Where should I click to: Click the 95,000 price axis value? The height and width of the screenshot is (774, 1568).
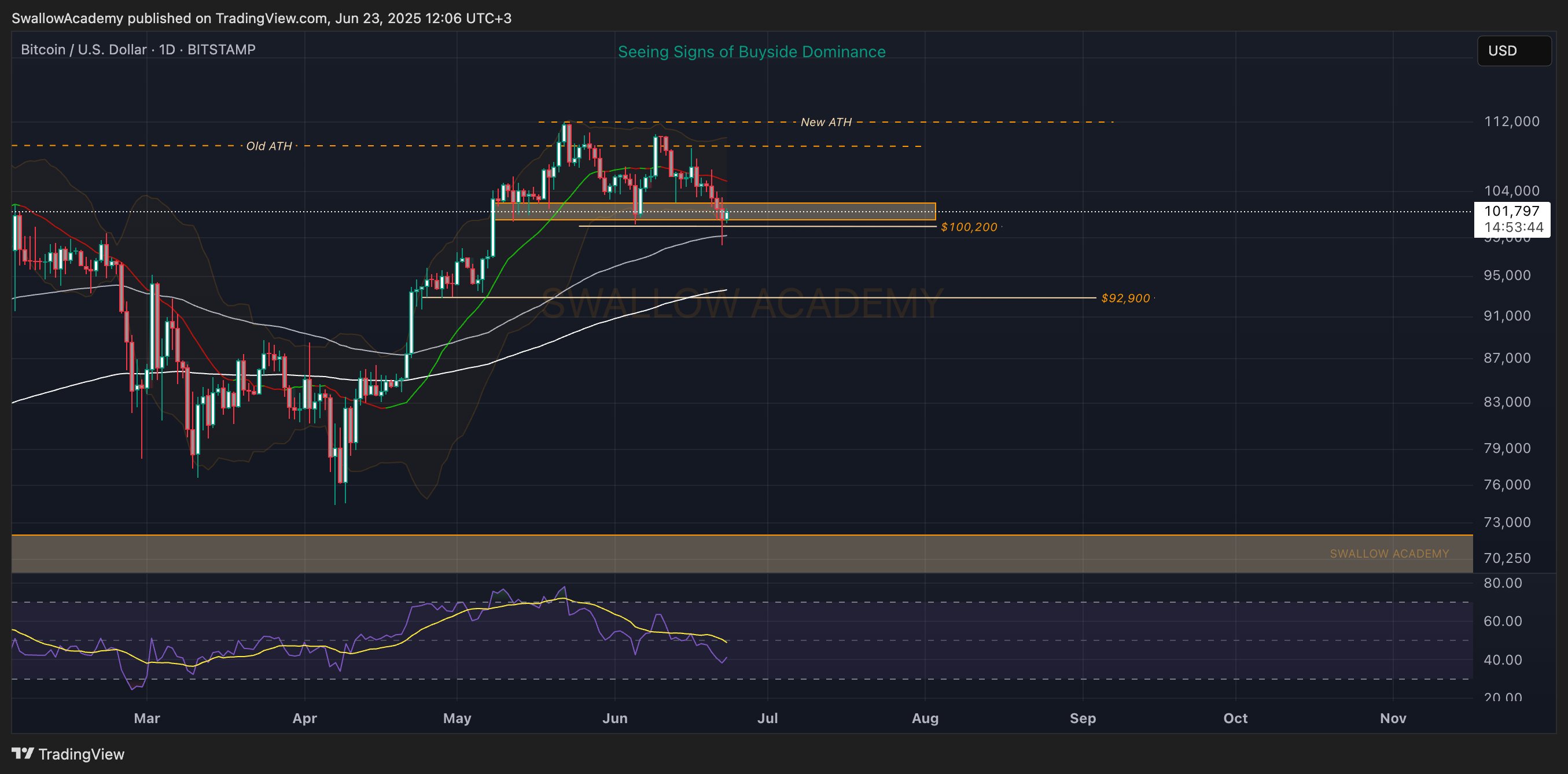click(1507, 275)
